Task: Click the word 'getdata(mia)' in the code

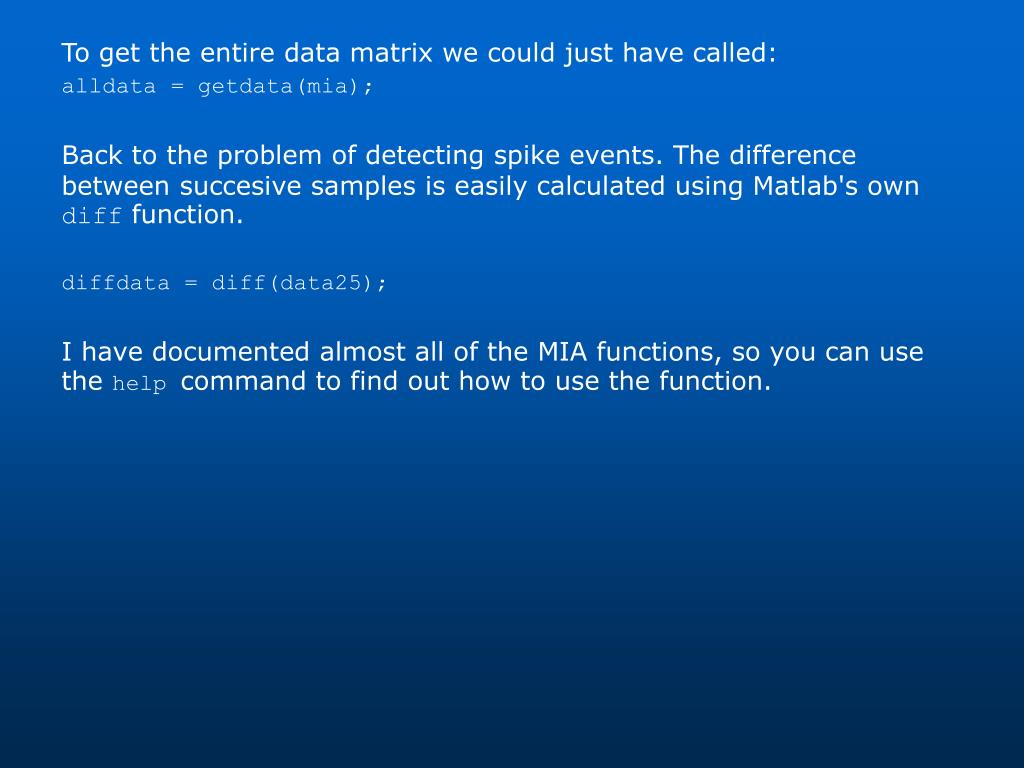Action: (x=278, y=86)
